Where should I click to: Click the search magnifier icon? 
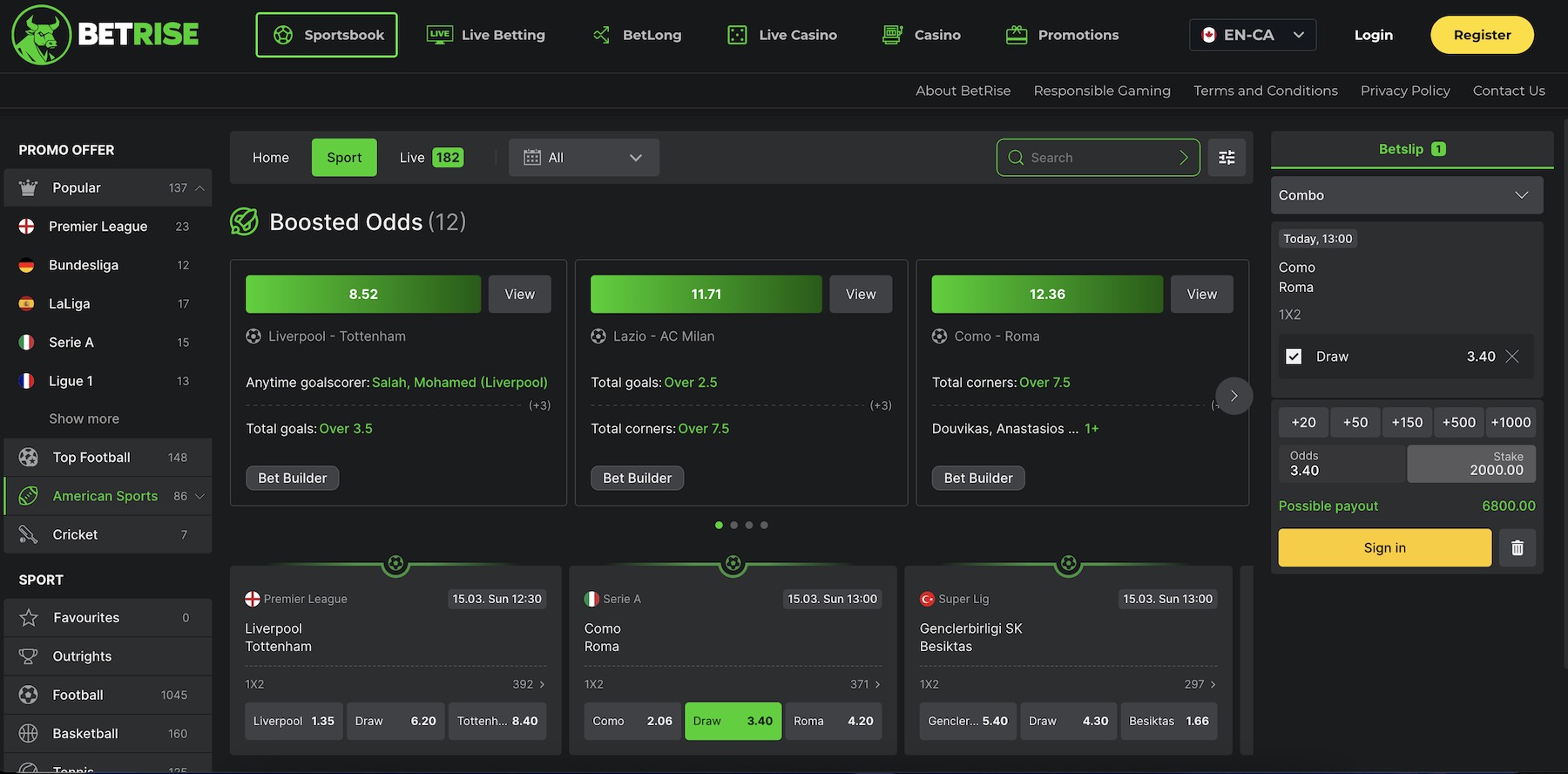[x=1016, y=158]
